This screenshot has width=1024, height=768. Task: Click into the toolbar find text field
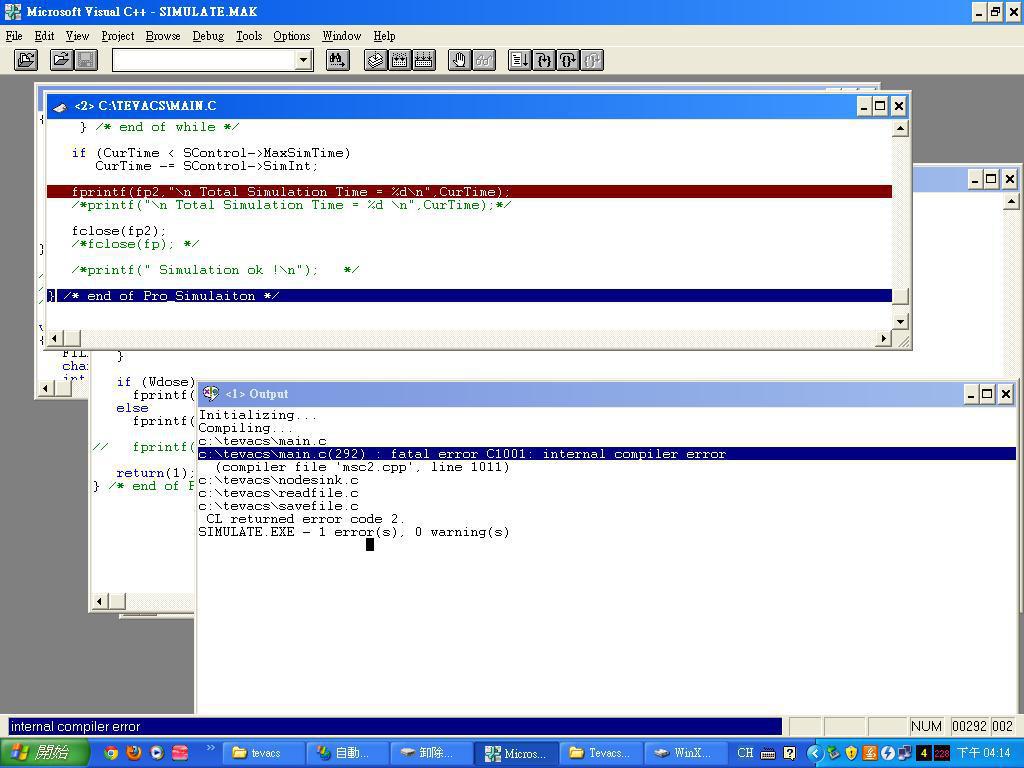pyautogui.click(x=203, y=60)
